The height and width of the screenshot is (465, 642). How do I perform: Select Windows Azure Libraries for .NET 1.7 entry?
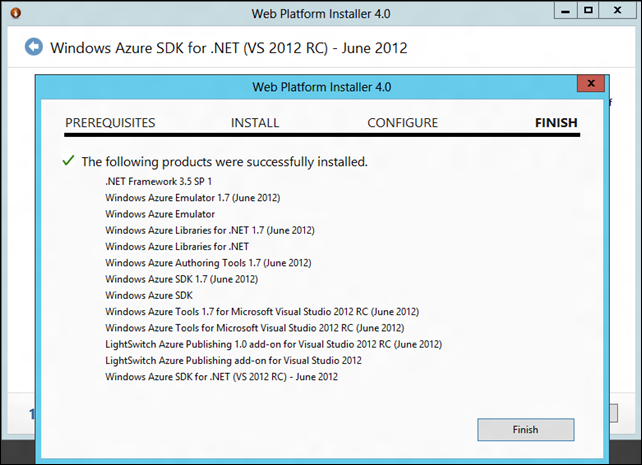point(209,230)
